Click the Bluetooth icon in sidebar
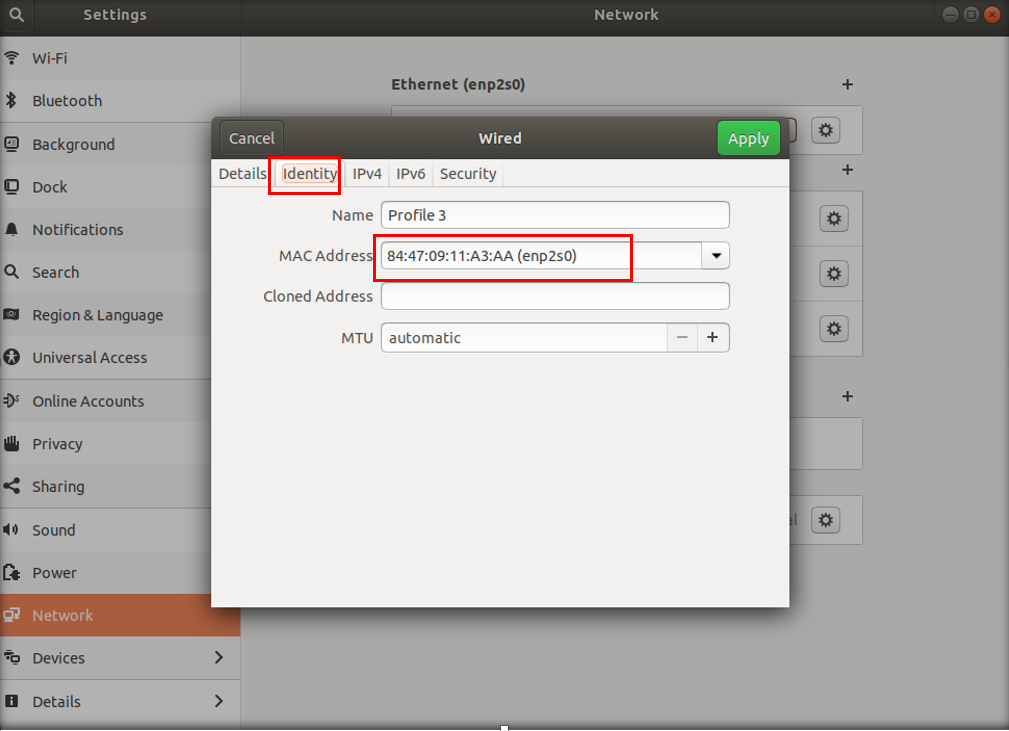 [x=11, y=100]
